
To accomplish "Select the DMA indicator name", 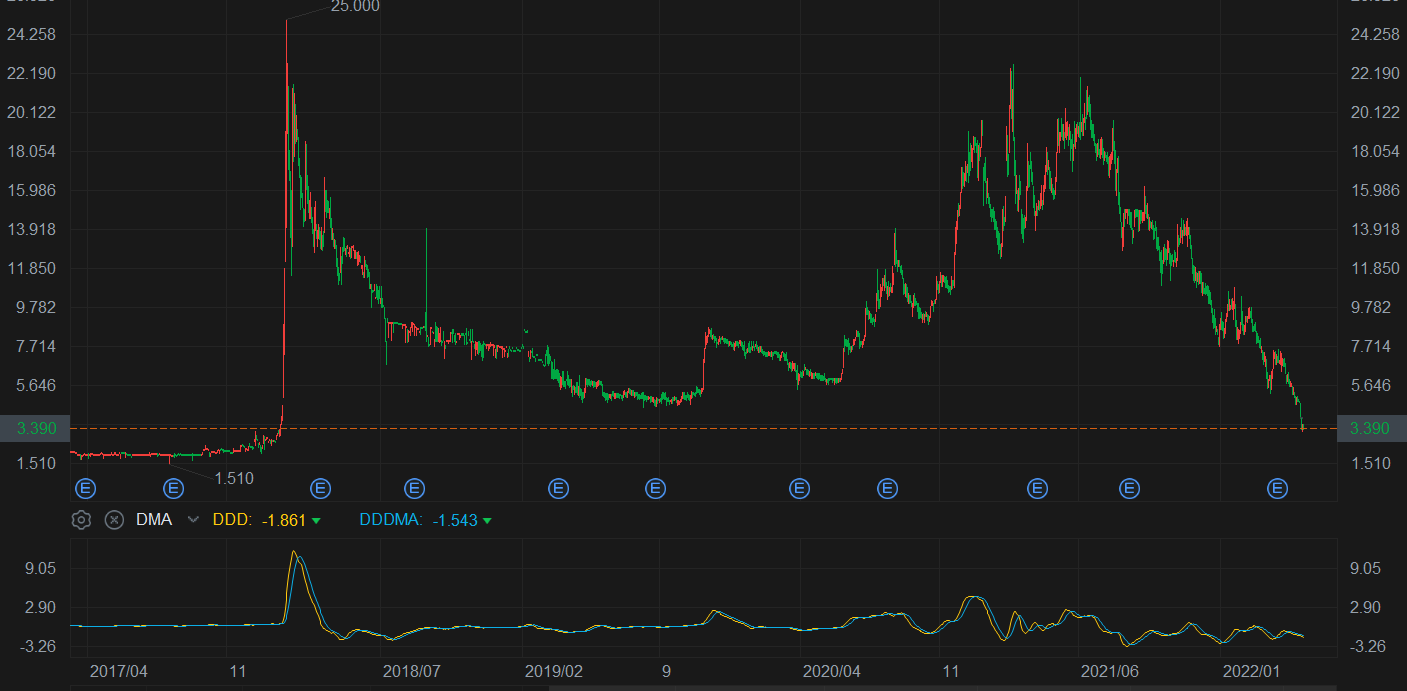I will click(154, 520).
